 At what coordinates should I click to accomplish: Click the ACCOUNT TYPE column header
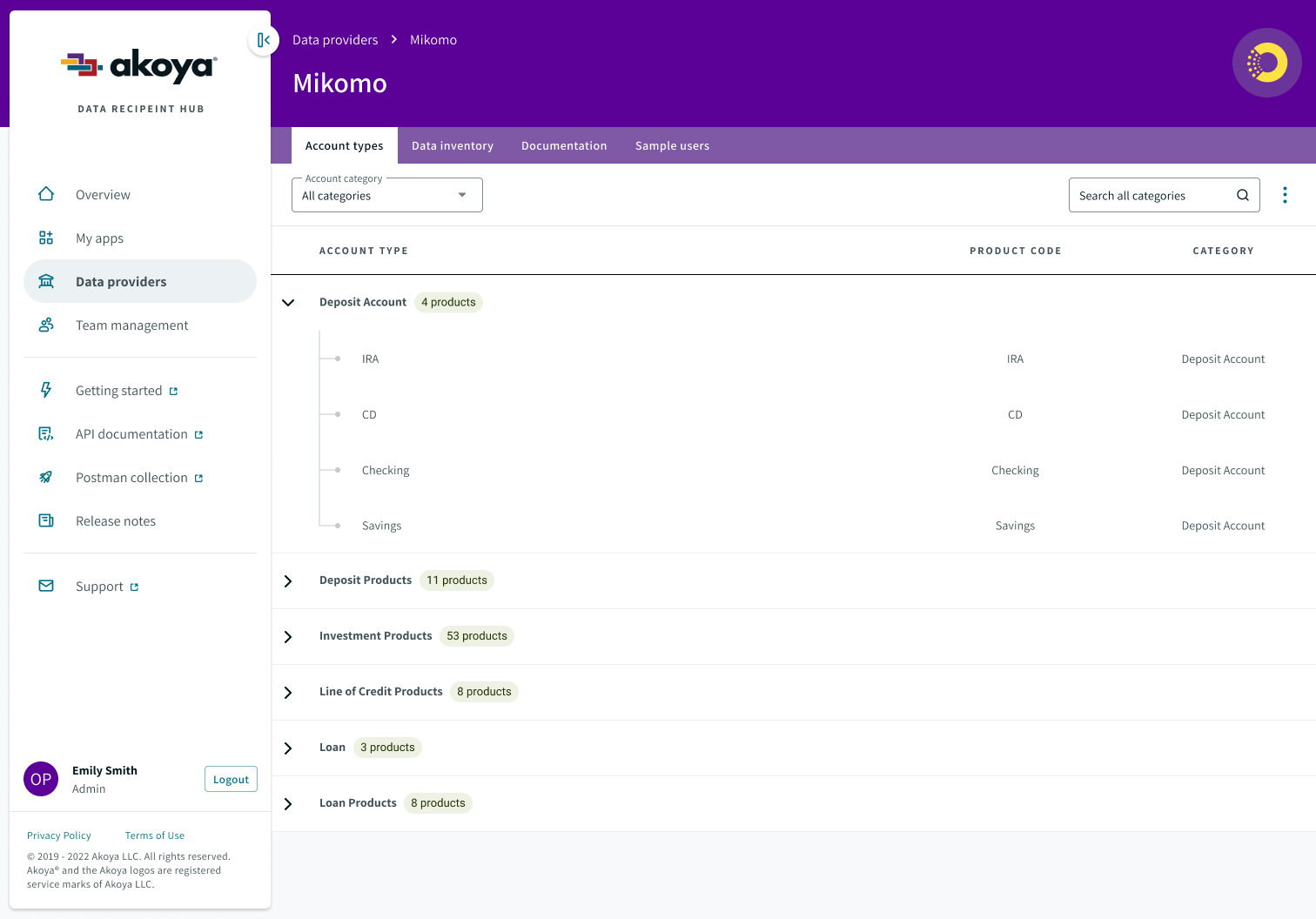tap(364, 251)
